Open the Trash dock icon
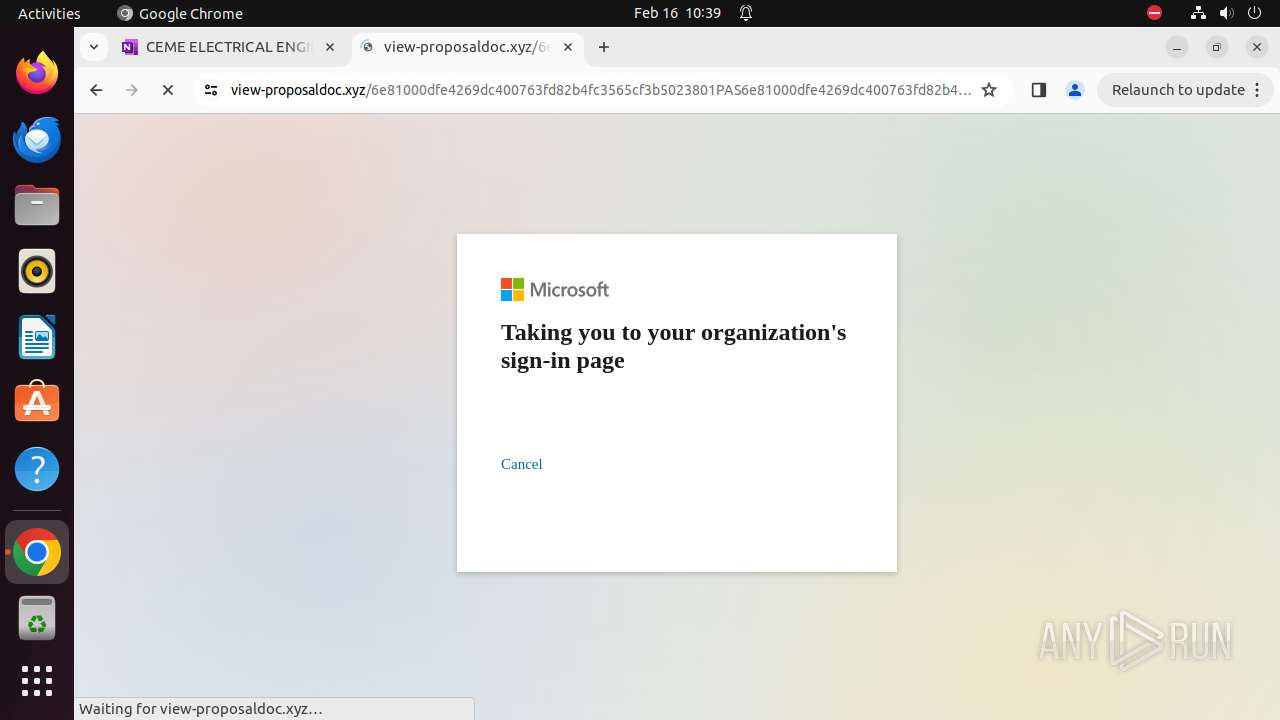 click(x=37, y=618)
